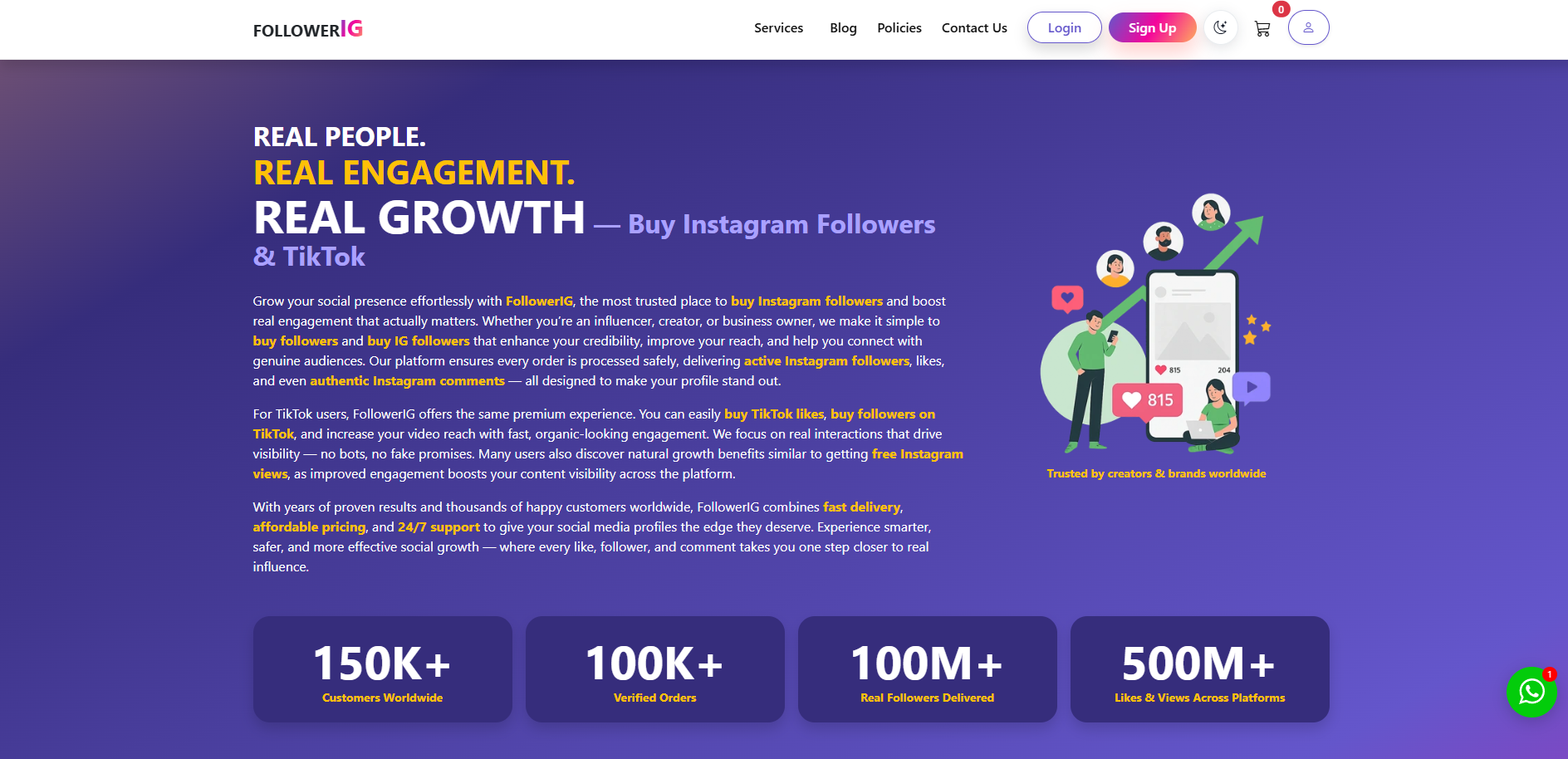Follow the 'buy Instagram followers' link
This screenshot has height=759, width=1568.
[806, 301]
